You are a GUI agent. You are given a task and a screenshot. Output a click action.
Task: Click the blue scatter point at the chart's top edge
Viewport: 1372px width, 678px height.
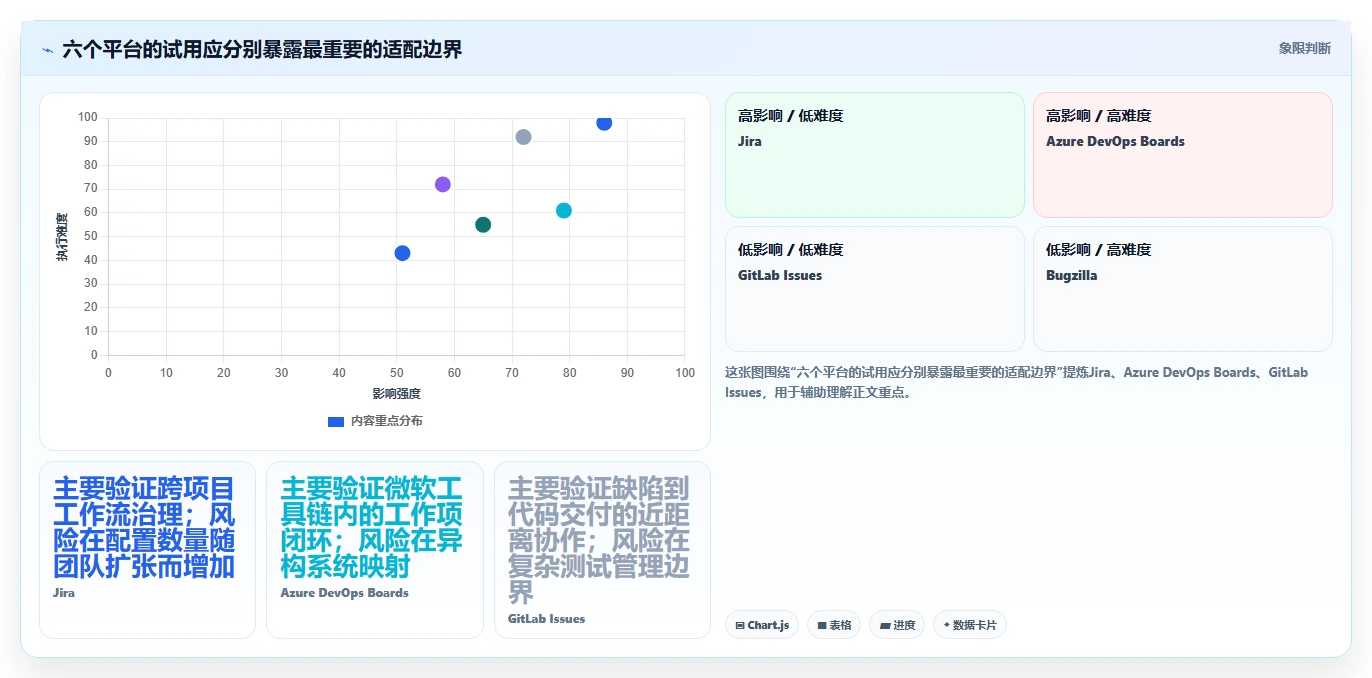coord(604,123)
